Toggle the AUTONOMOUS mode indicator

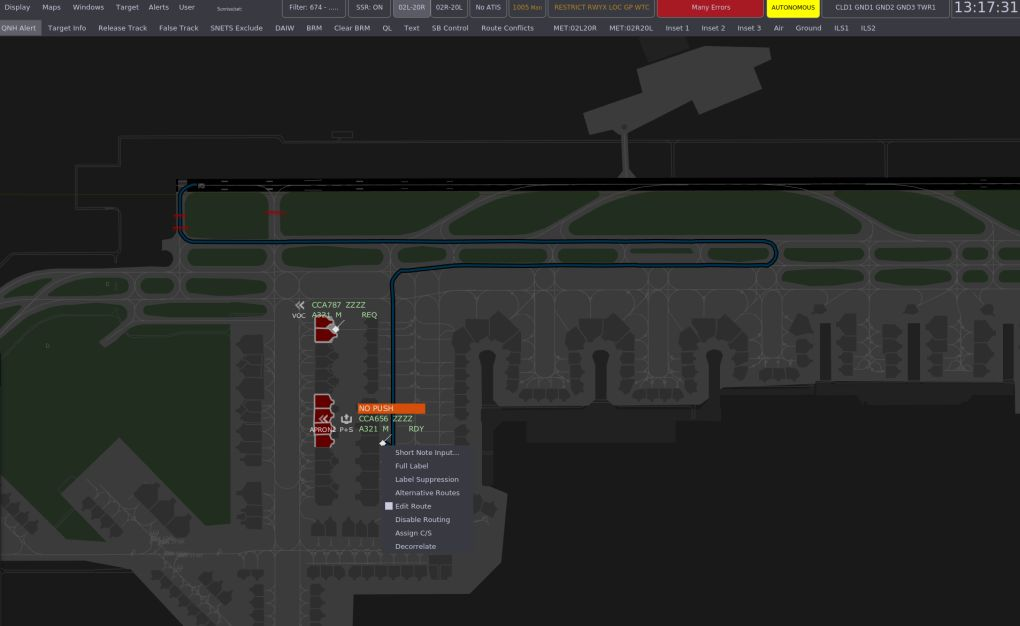point(793,7)
